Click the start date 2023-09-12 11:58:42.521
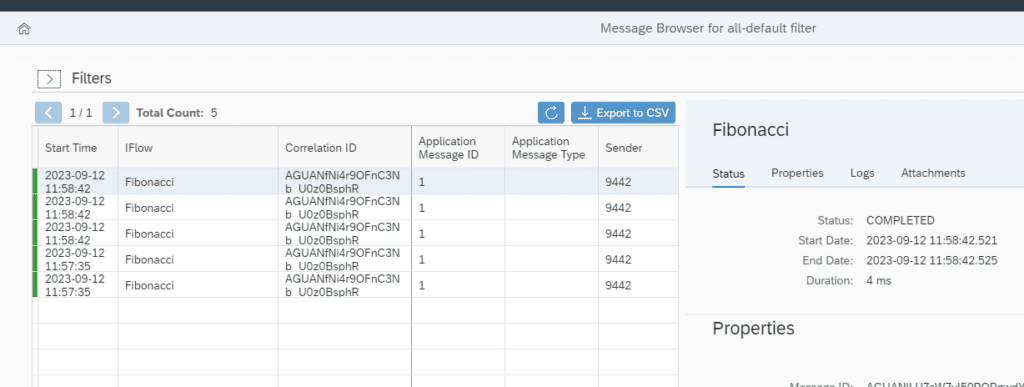The image size is (1024, 387). [x=932, y=240]
